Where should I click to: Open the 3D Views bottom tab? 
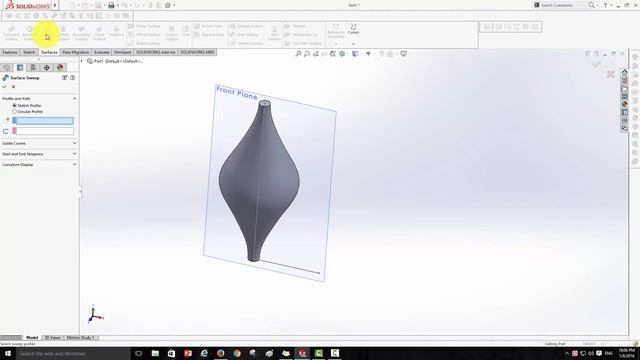53,338
